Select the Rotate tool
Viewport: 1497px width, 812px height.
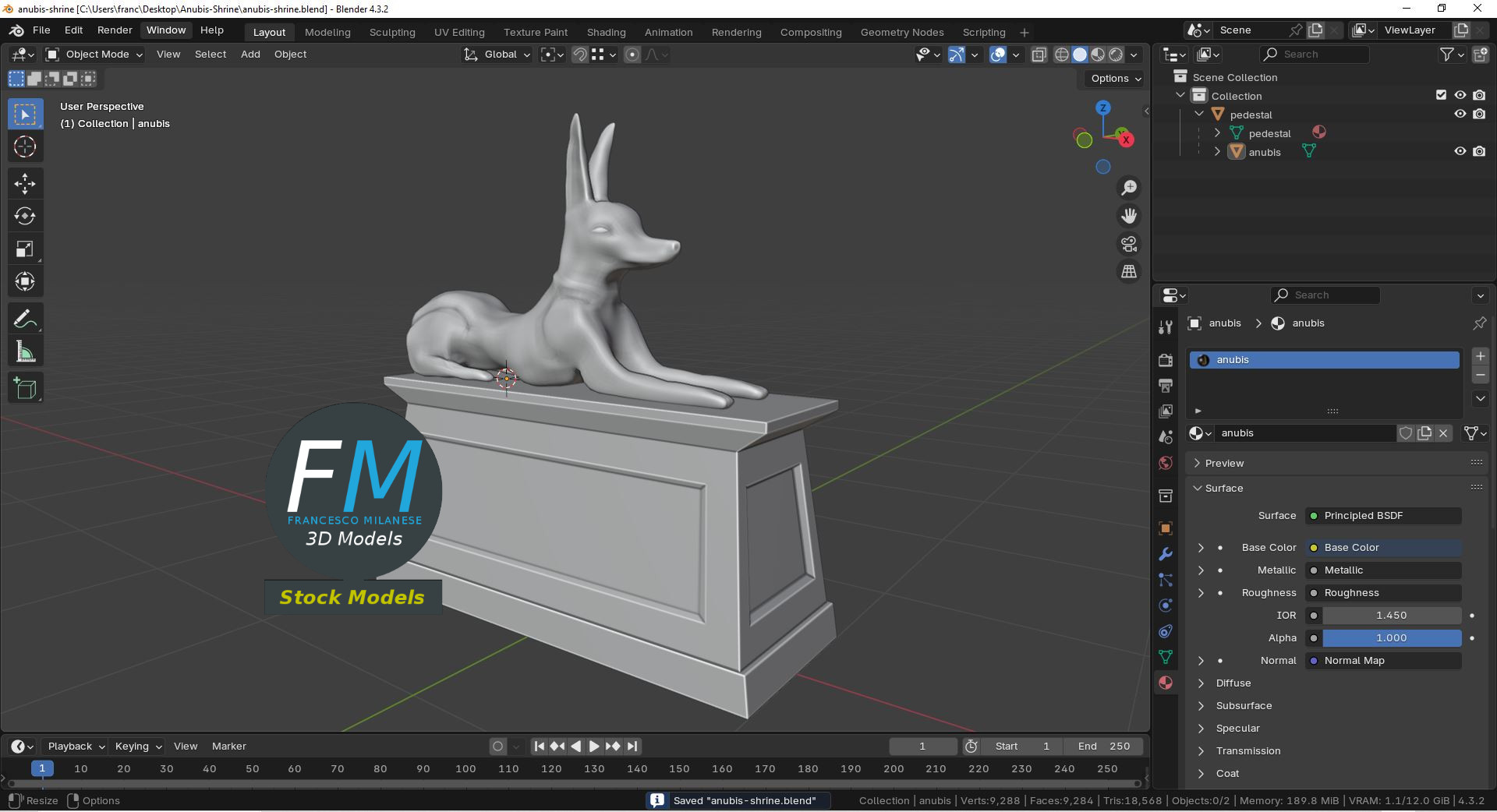point(25,216)
